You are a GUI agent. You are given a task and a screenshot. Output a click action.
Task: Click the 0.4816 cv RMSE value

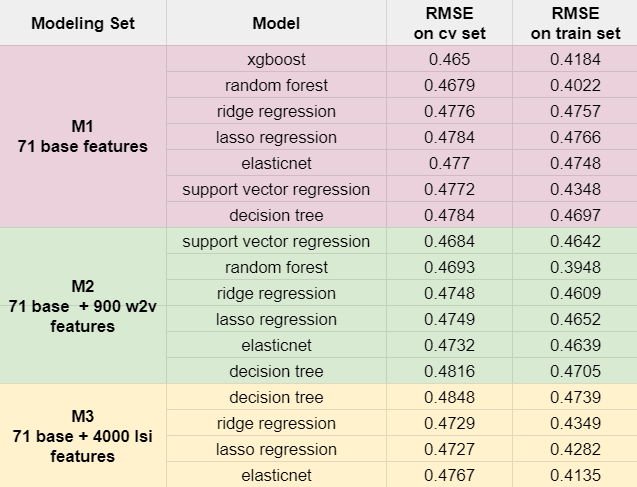coord(450,371)
